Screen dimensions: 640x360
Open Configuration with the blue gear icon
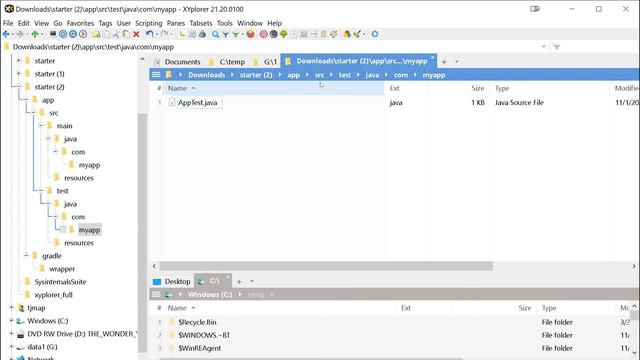coord(375,34)
